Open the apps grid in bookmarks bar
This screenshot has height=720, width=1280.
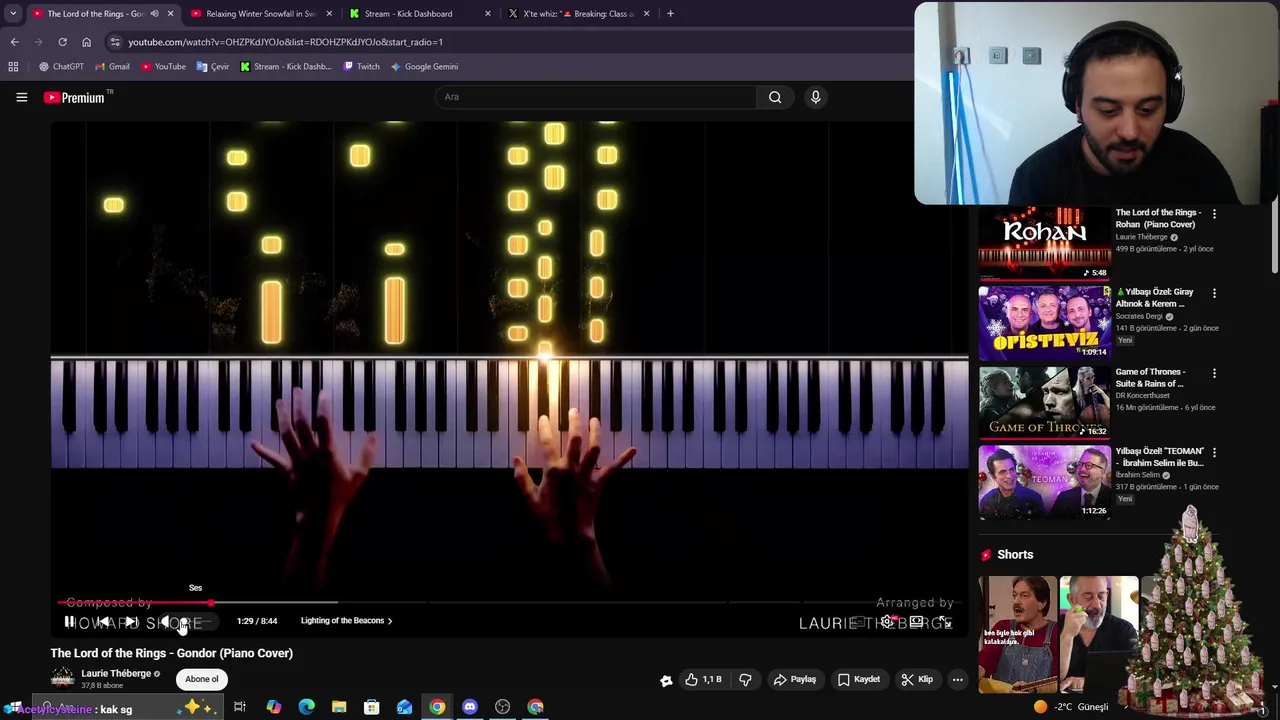point(13,67)
